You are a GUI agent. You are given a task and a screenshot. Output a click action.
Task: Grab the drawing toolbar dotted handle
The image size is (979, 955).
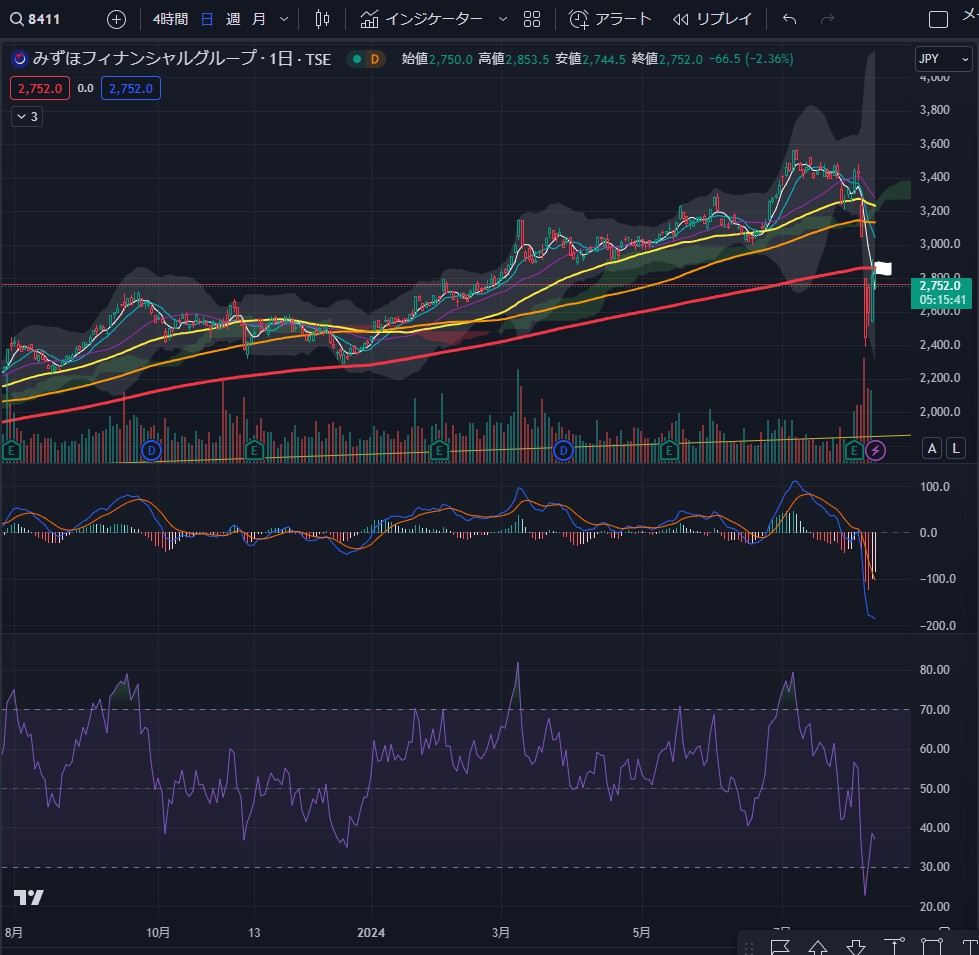click(749, 947)
